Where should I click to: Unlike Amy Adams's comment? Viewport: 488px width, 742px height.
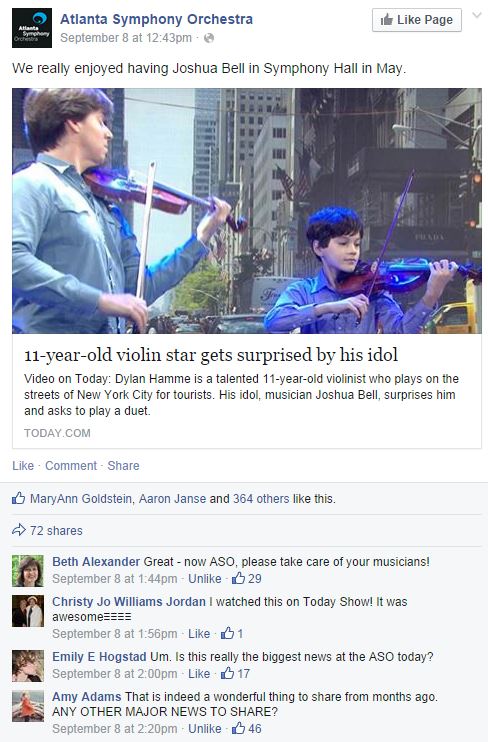[204, 729]
